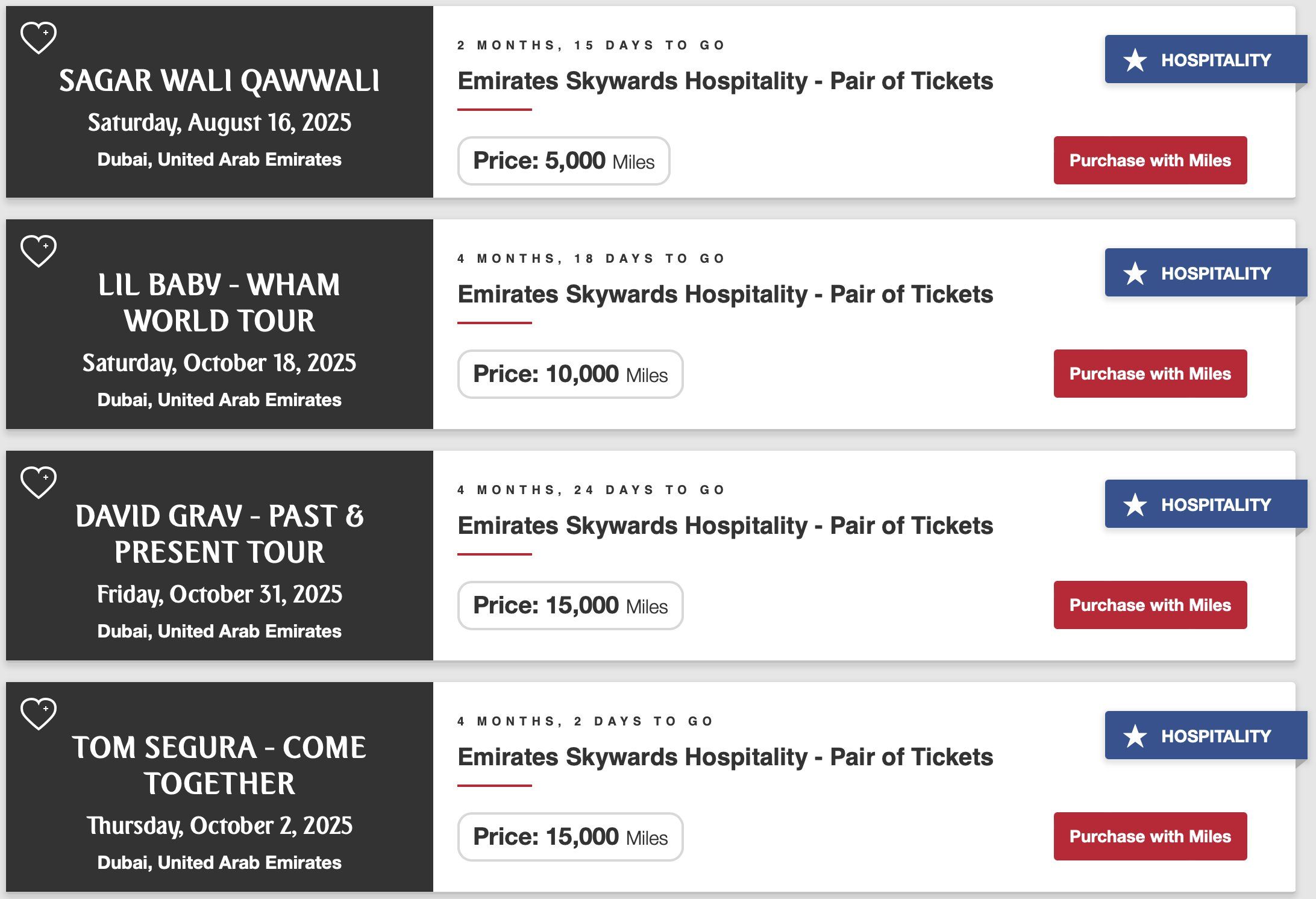Purchase Lil Baby tickets with Miles

tap(1150, 374)
